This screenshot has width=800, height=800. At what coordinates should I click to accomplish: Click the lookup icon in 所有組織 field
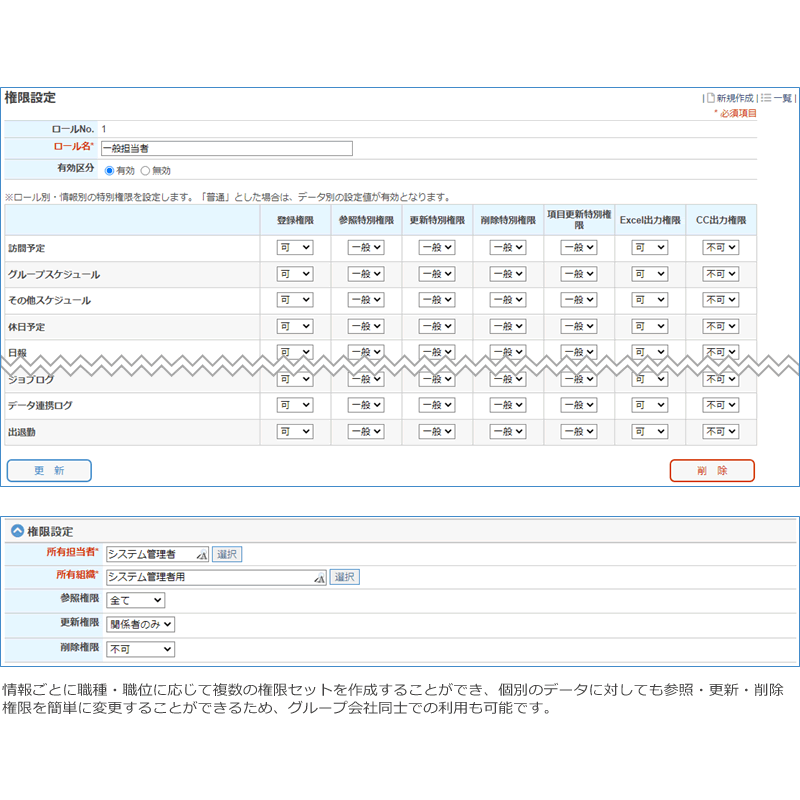[x=320, y=577]
